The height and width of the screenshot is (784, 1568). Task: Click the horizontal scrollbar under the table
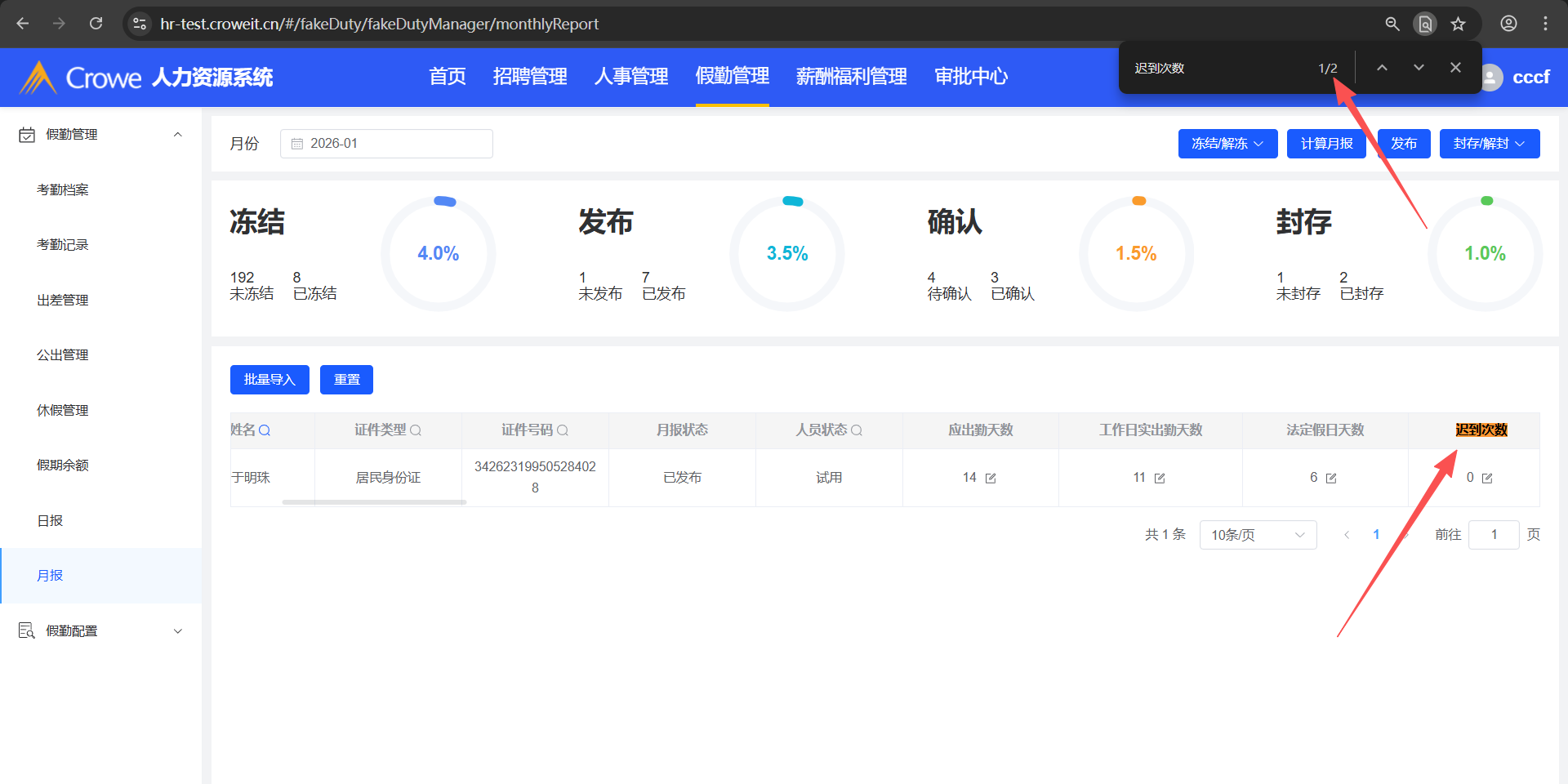tap(374, 502)
